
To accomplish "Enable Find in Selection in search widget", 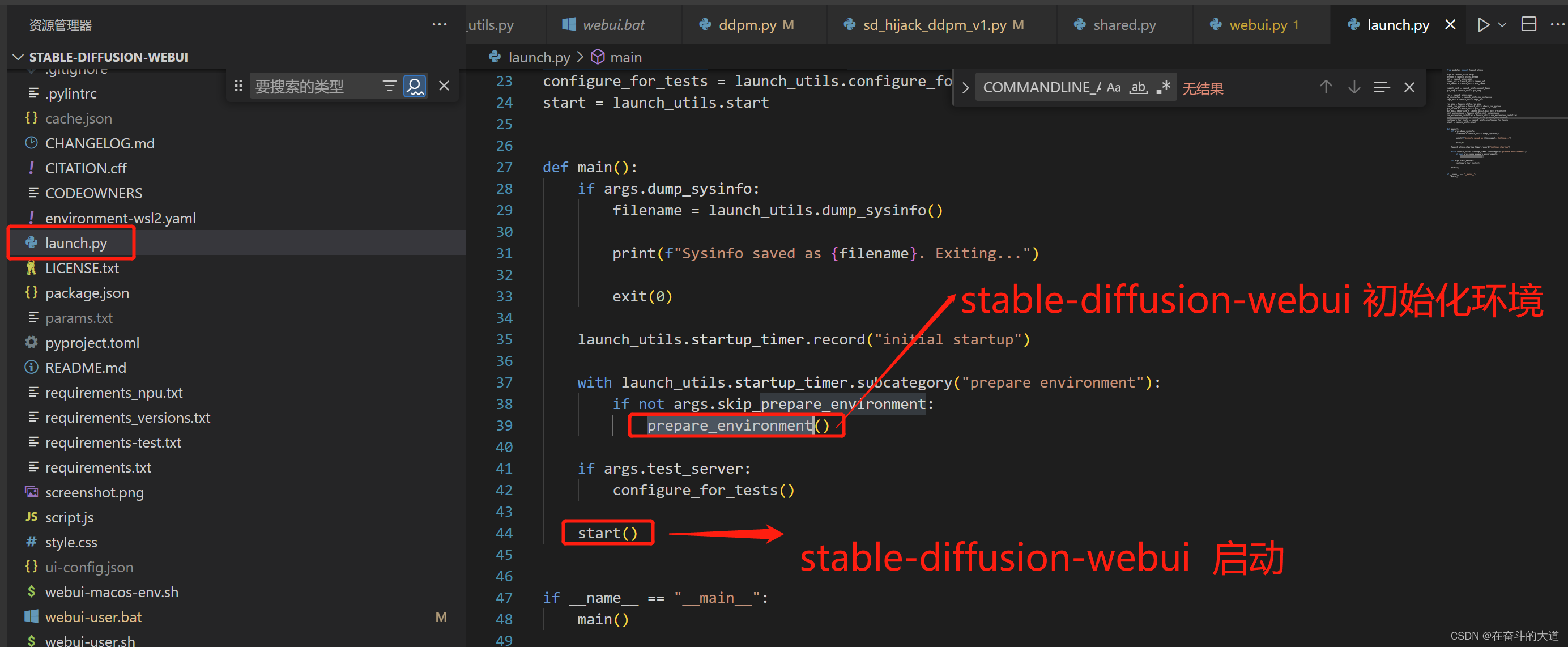I will [x=1382, y=87].
